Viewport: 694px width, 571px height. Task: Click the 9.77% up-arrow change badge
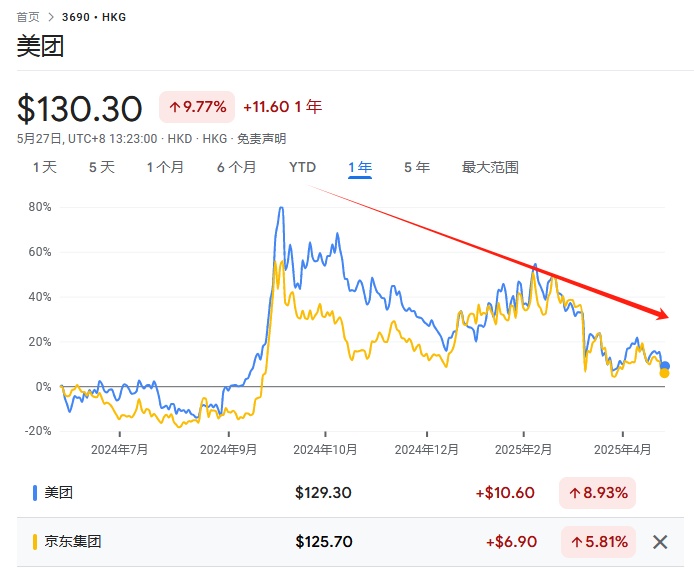197,107
